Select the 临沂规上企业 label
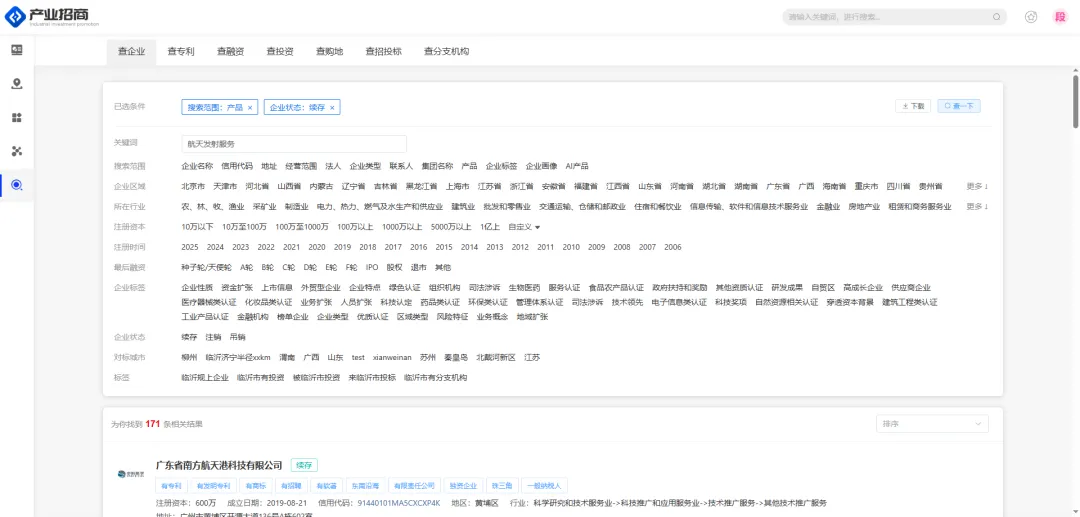This screenshot has height=517, width=1080. (x=205, y=378)
